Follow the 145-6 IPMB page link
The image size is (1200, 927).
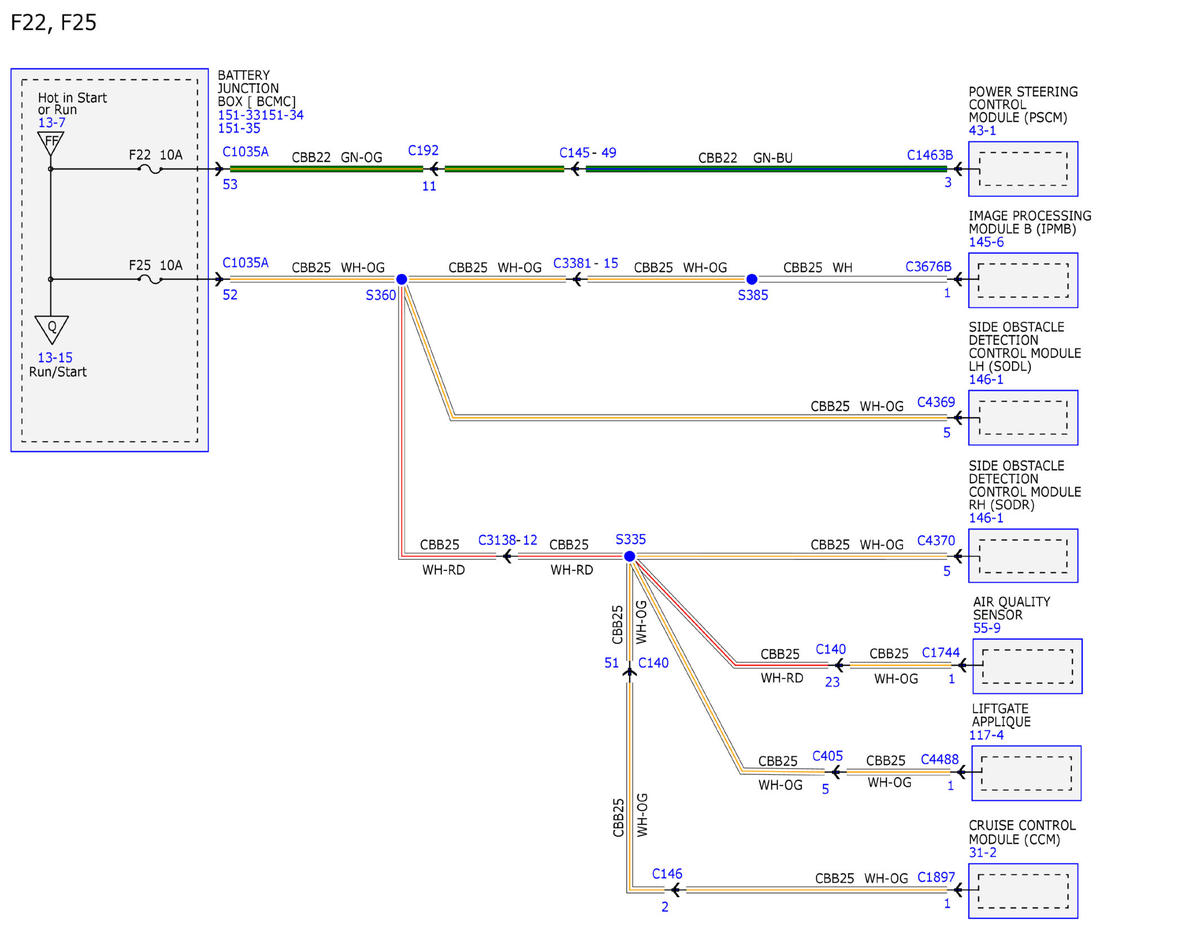pos(987,242)
